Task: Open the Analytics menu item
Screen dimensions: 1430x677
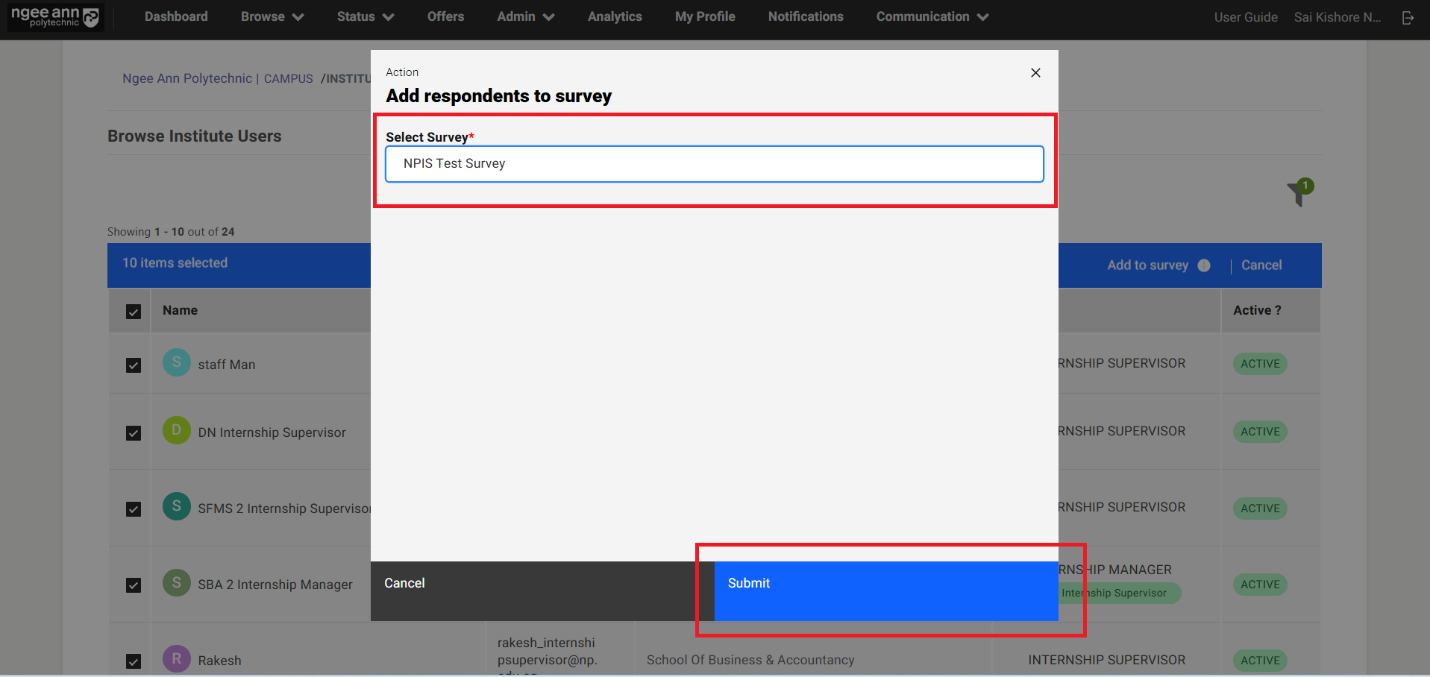Action: (x=614, y=17)
